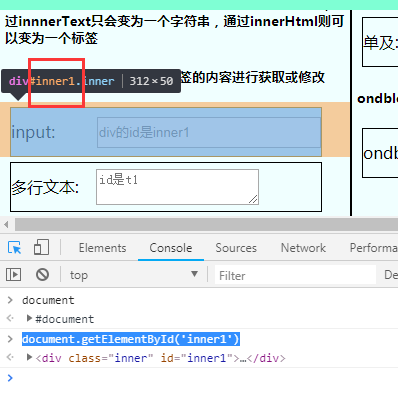Click the input field with placeholder div的id是inner1
The image size is (398, 404).
click(209, 132)
